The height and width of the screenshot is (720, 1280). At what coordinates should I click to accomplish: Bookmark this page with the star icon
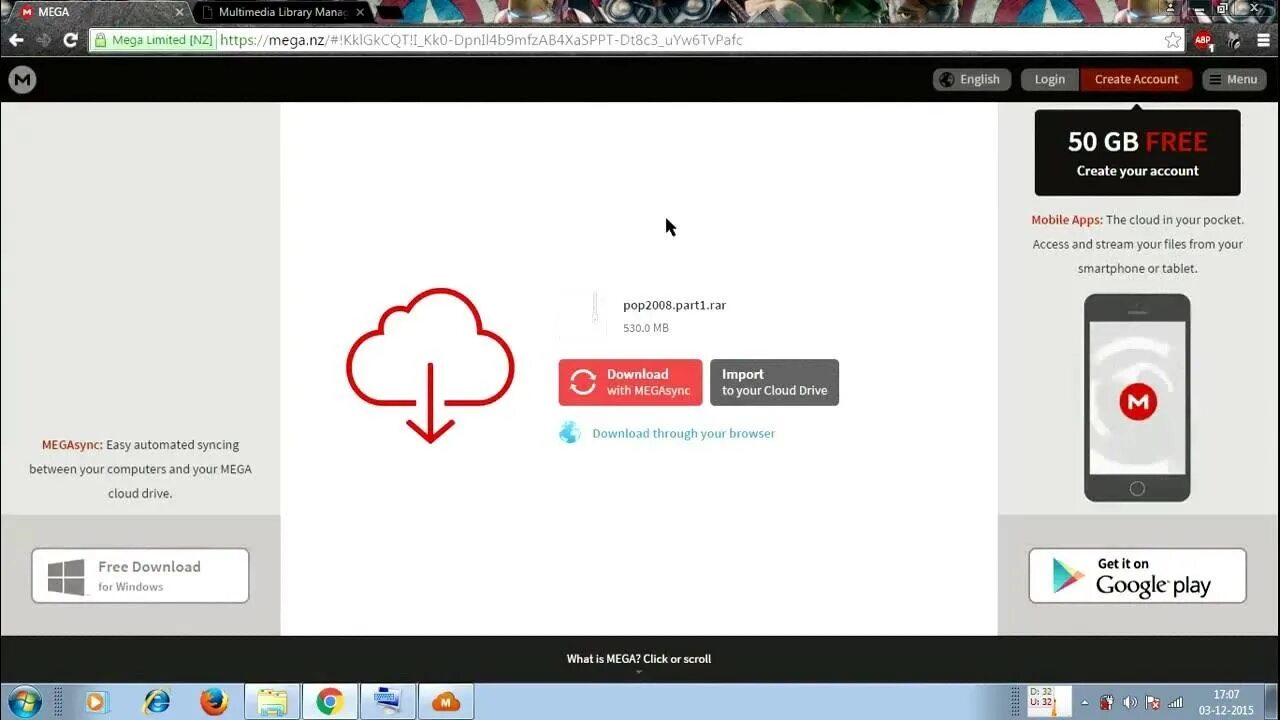1173,40
